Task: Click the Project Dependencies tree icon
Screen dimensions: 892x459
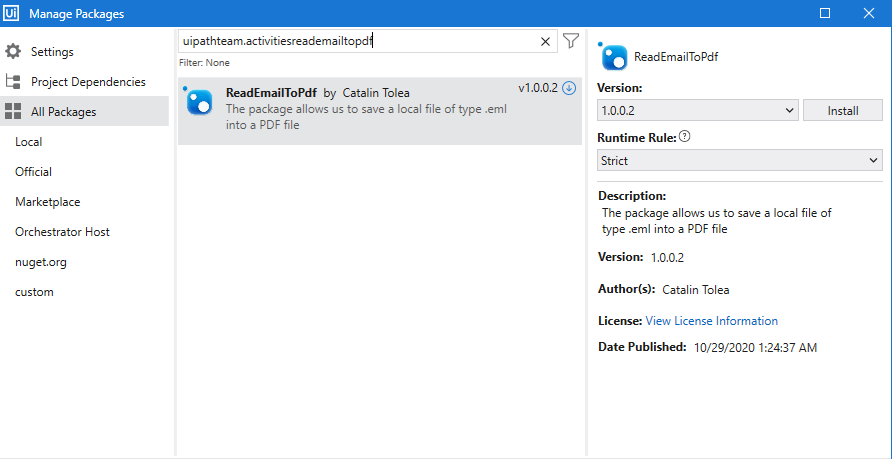Action: (13, 82)
